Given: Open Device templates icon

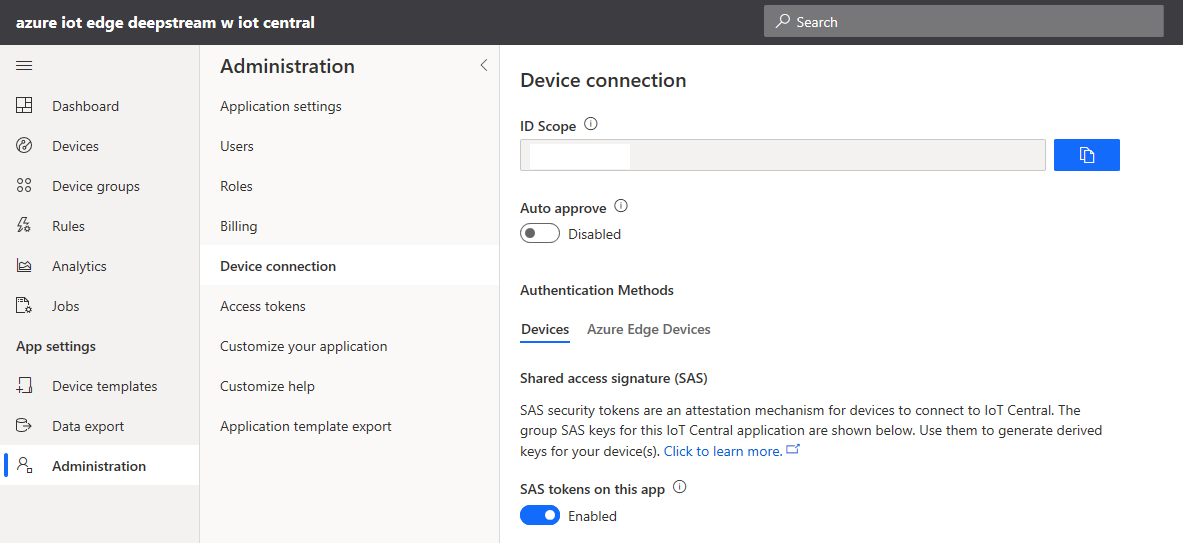Looking at the screenshot, I should tap(25, 386).
